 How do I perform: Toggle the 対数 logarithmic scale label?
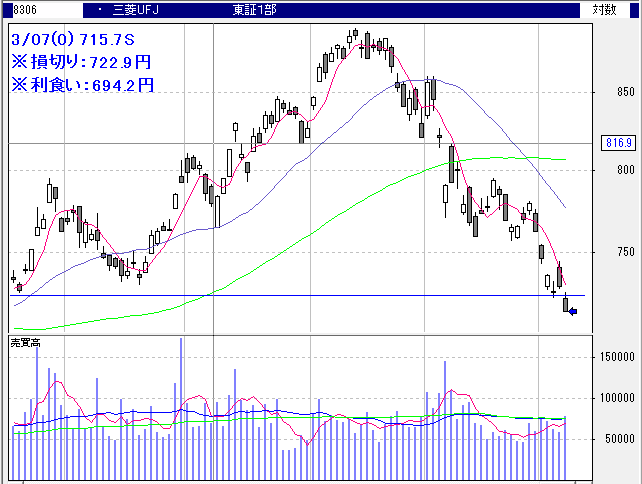click(604, 9)
